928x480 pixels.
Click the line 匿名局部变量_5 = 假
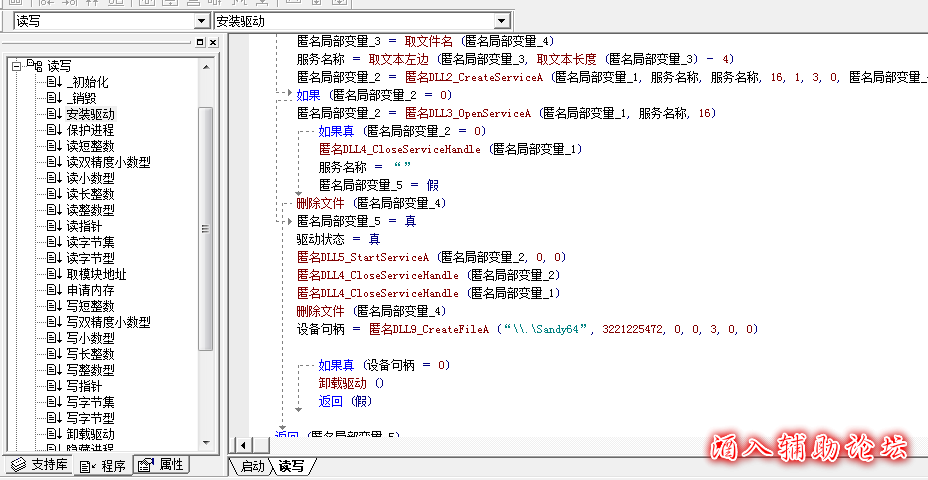click(x=379, y=185)
